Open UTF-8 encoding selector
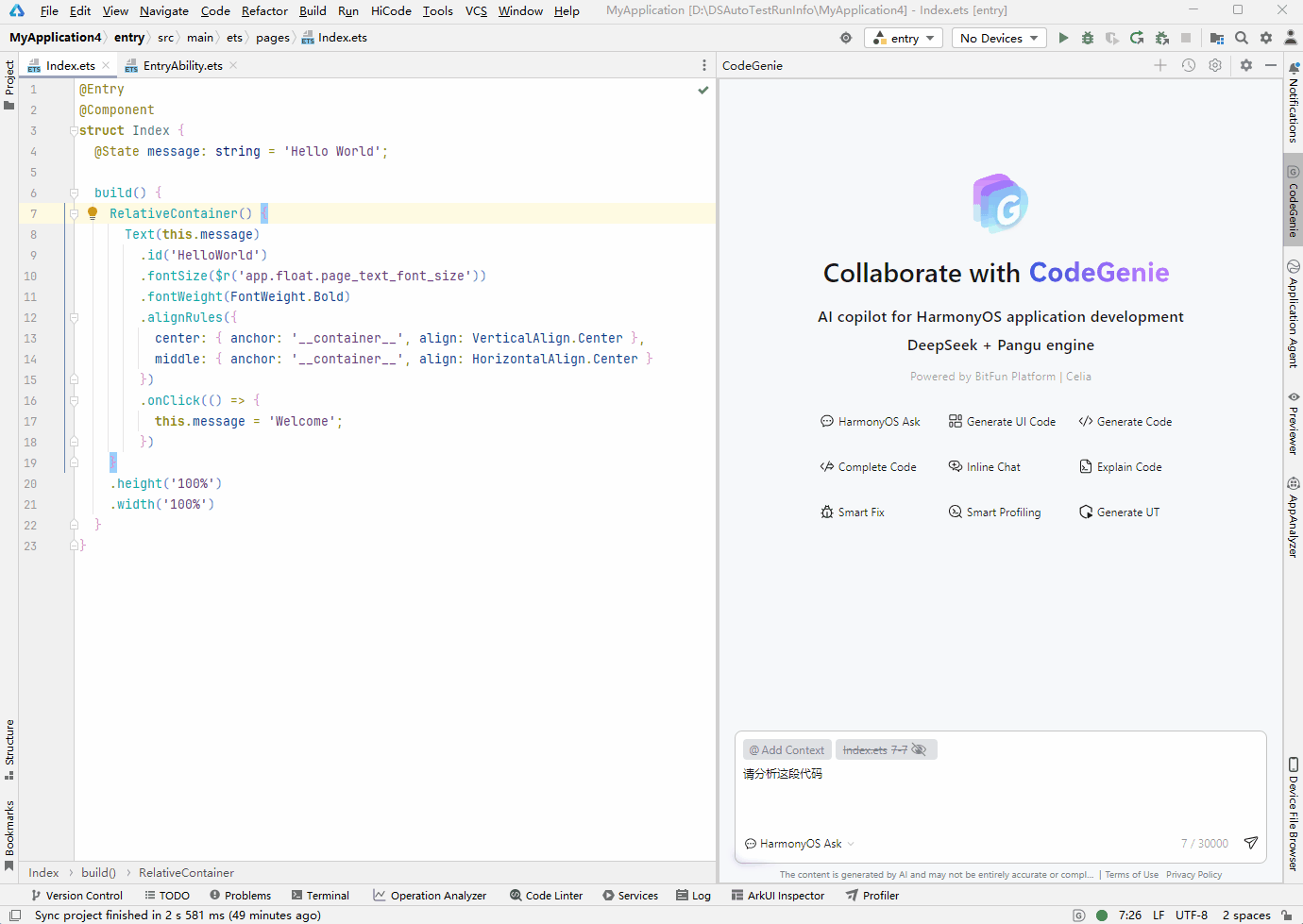This screenshot has width=1303, height=924. pos(1192,915)
